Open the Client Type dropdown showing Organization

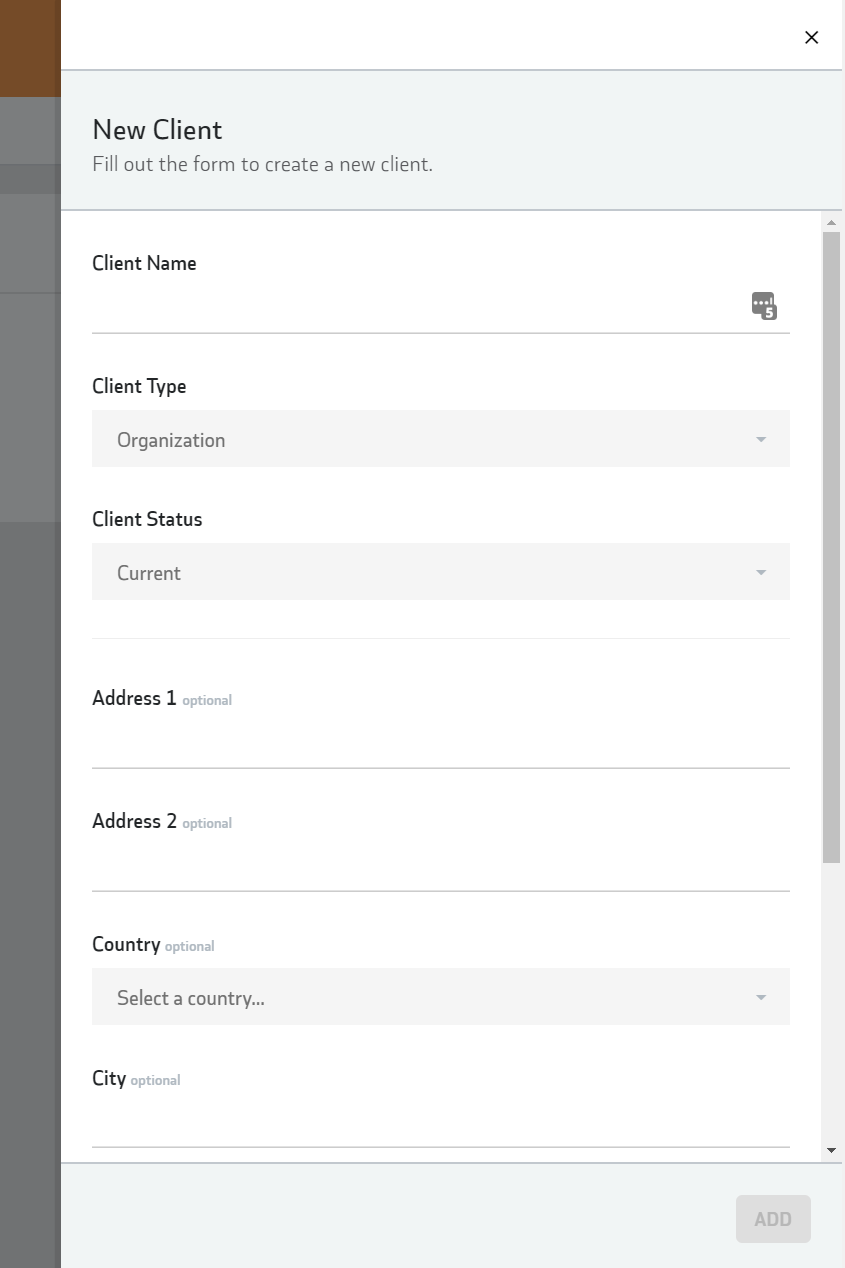(x=440, y=439)
